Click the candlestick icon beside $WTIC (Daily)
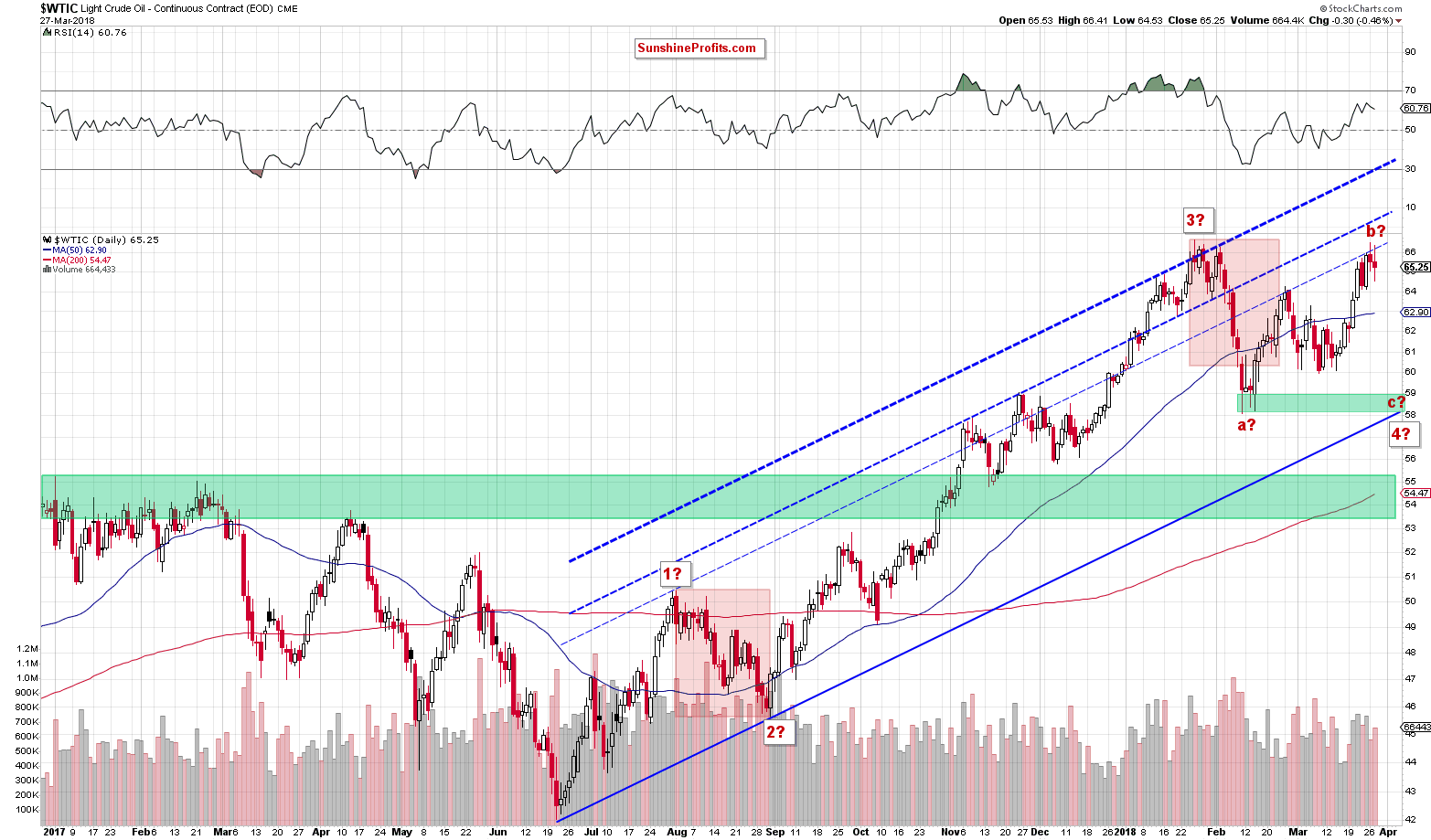The width and height of the screenshot is (1431, 840). tap(46, 239)
